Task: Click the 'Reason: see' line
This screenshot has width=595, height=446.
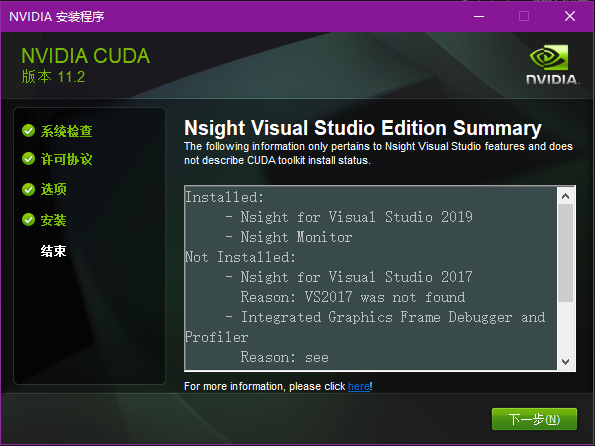Action: [x=285, y=357]
